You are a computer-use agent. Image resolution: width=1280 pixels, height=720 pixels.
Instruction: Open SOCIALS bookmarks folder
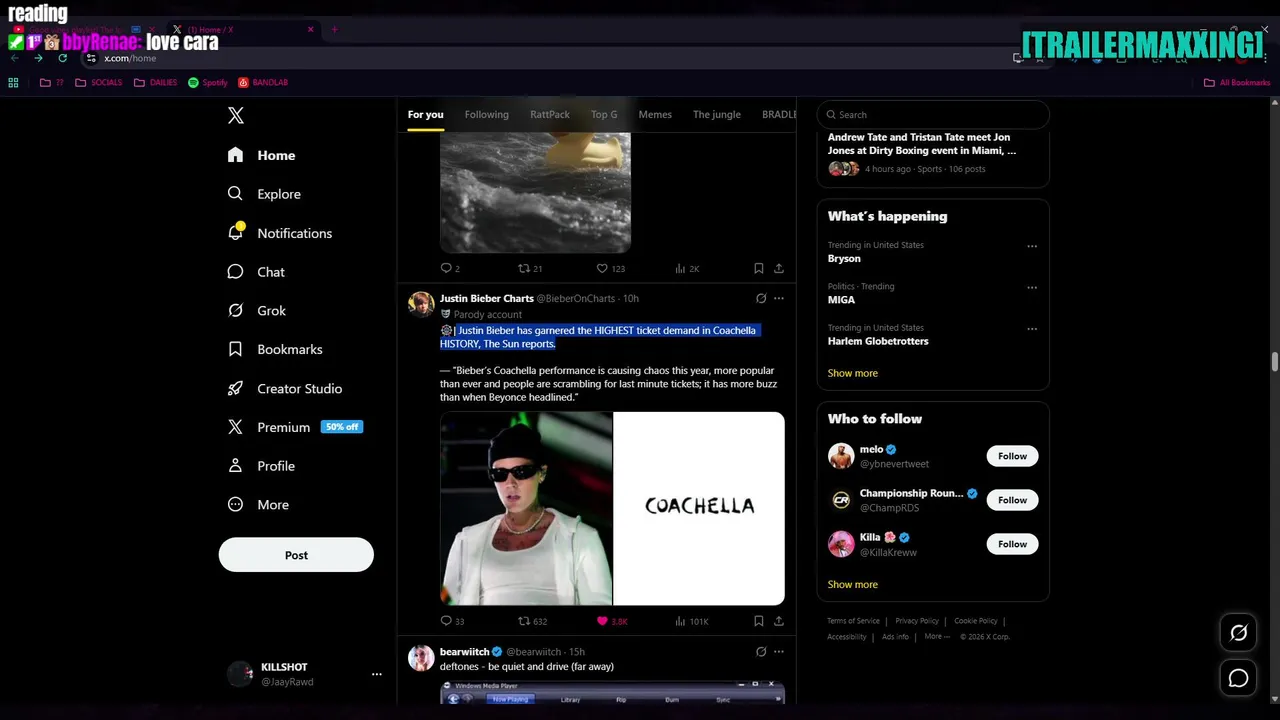pos(99,83)
